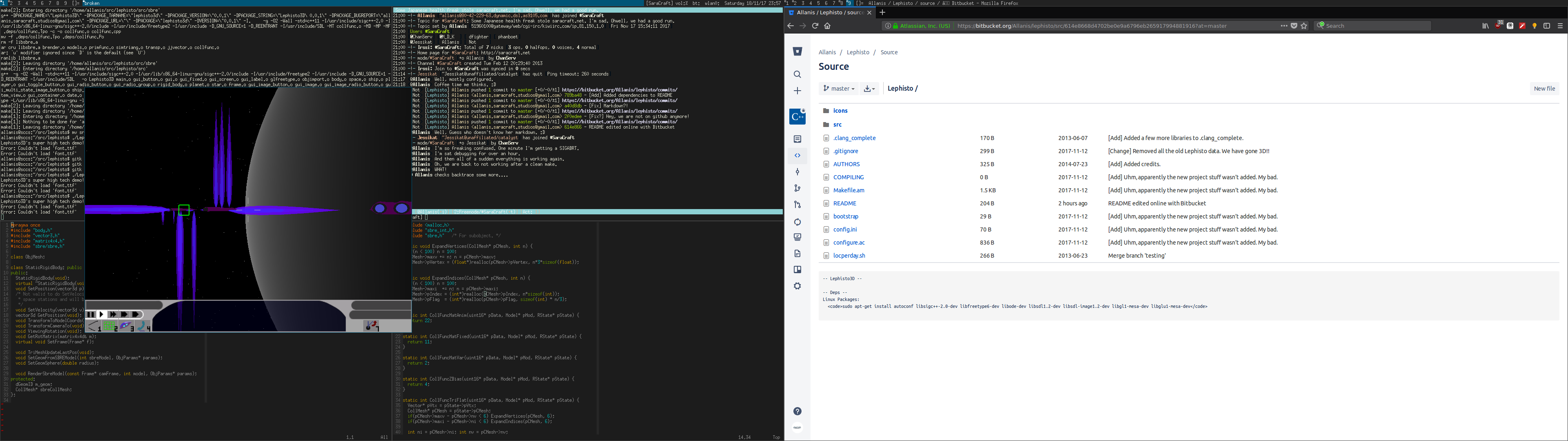Open Firefox hamburger menu

click(1560, 26)
